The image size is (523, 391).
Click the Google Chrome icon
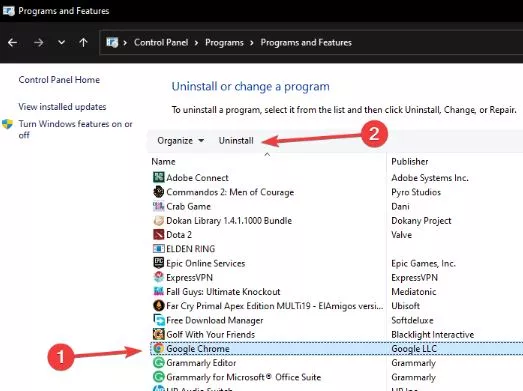[x=158, y=348]
